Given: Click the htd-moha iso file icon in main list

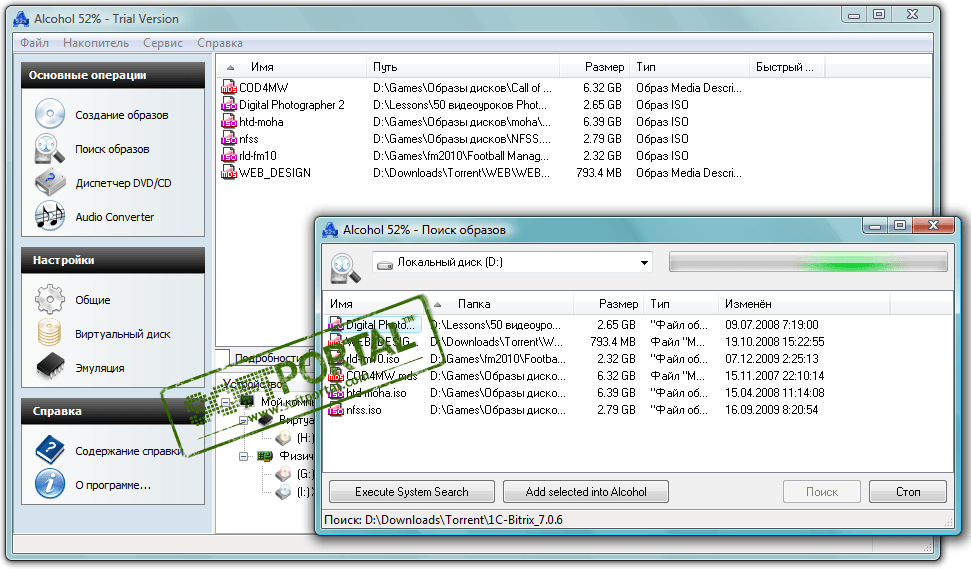Looking at the screenshot, I should tap(229, 121).
